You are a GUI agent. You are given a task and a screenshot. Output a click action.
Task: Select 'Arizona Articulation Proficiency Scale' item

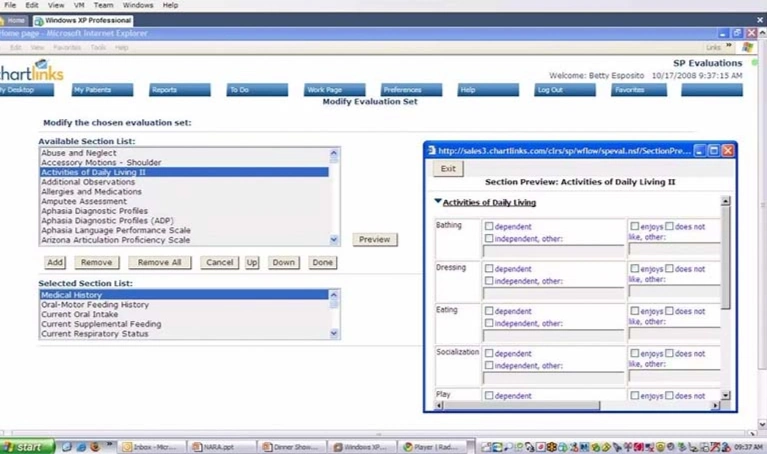point(184,240)
